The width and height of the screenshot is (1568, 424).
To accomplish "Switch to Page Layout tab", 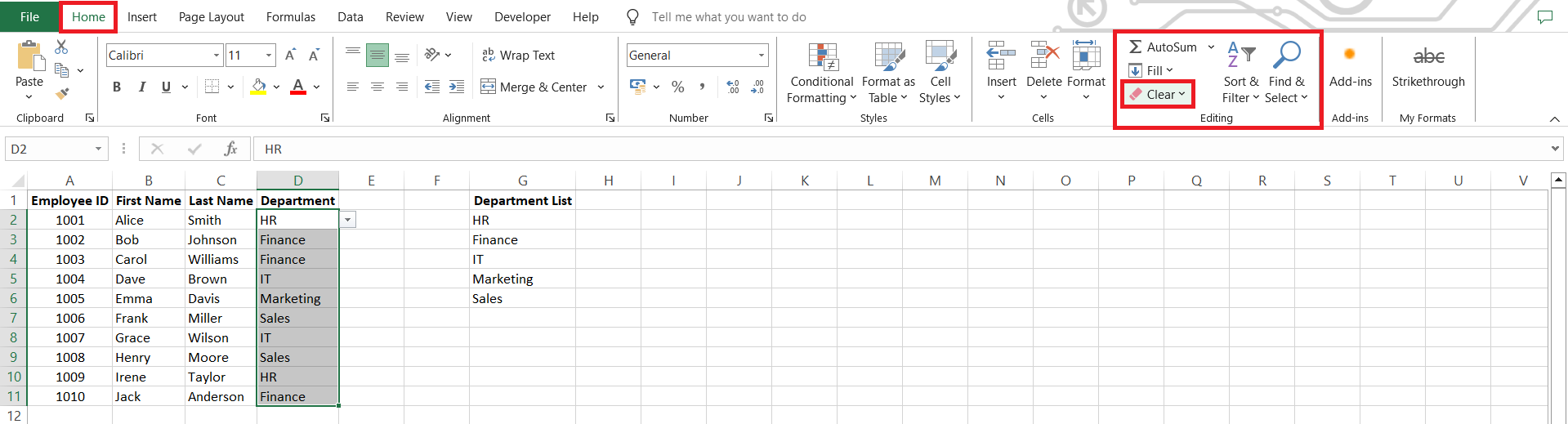I will [x=212, y=16].
